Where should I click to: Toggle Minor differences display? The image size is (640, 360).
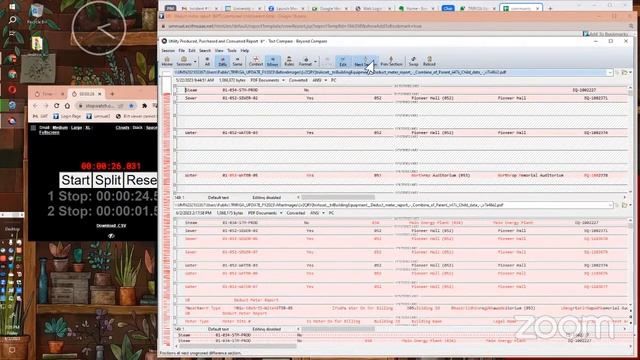click(x=273, y=62)
